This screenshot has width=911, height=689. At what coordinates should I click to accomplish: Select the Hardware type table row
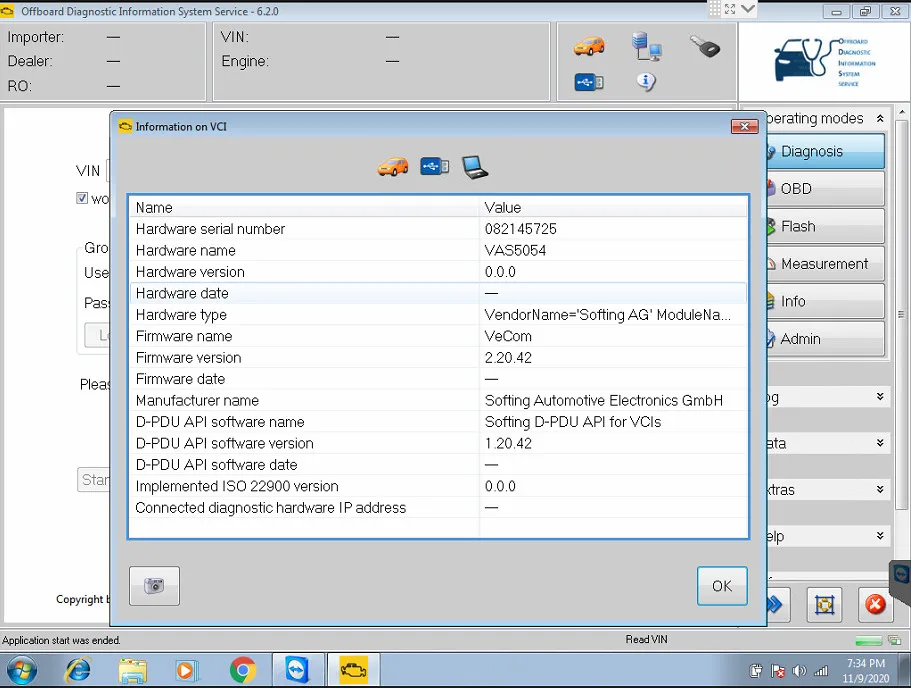point(439,315)
